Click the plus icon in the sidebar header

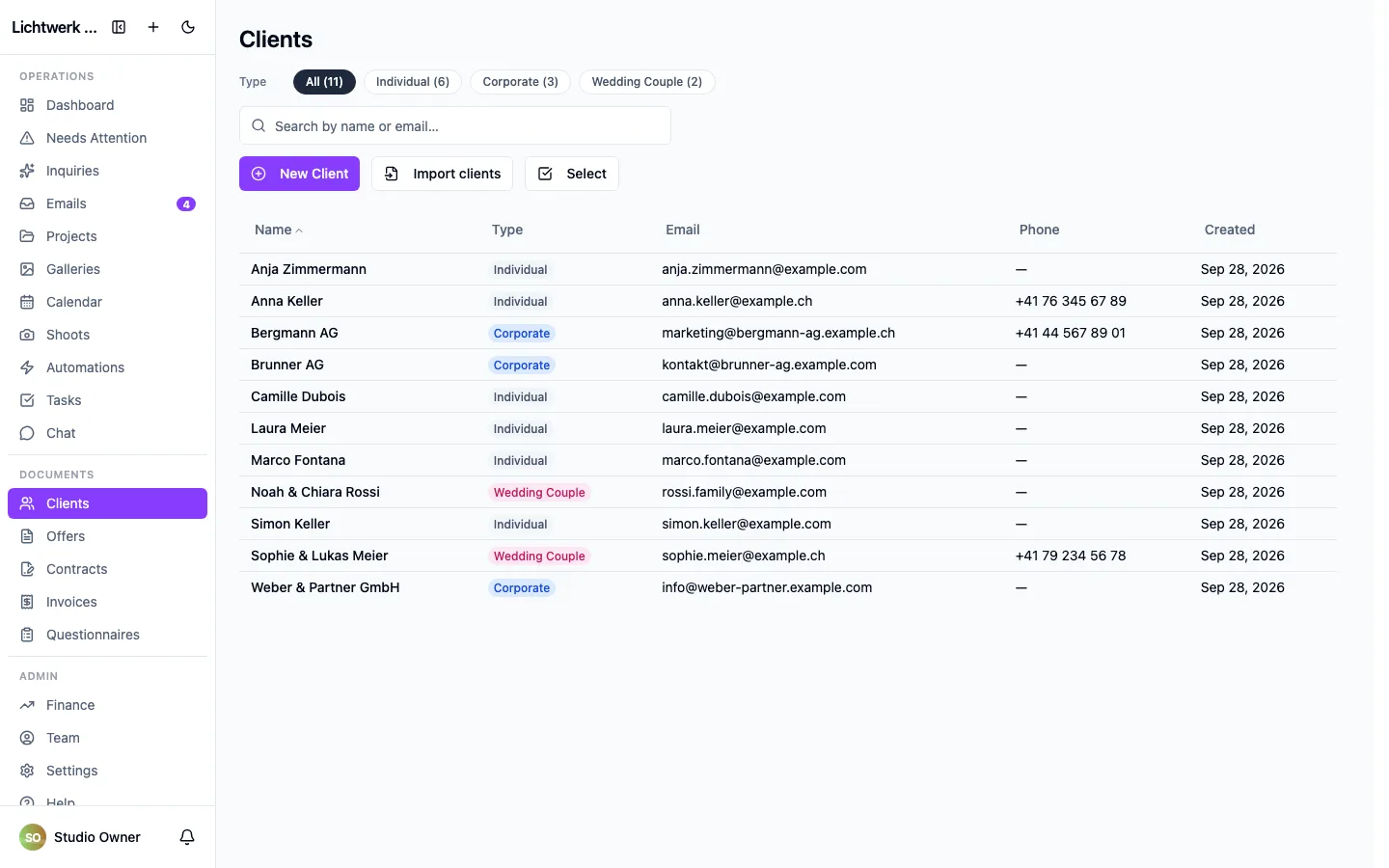(x=153, y=27)
